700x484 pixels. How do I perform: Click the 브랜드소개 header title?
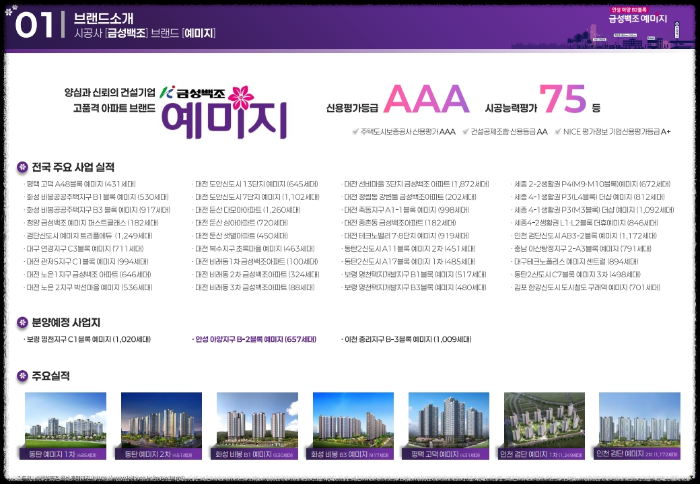(104, 18)
